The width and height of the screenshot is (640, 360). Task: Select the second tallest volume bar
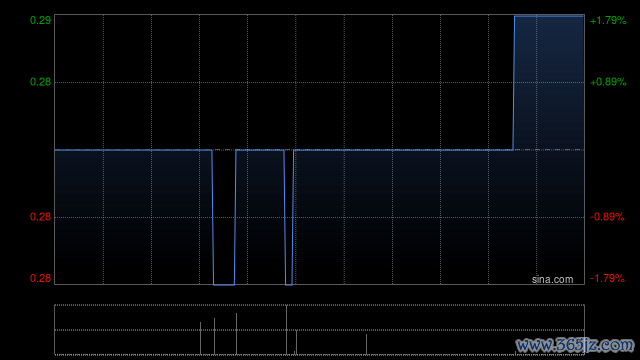tap(236, 334)
